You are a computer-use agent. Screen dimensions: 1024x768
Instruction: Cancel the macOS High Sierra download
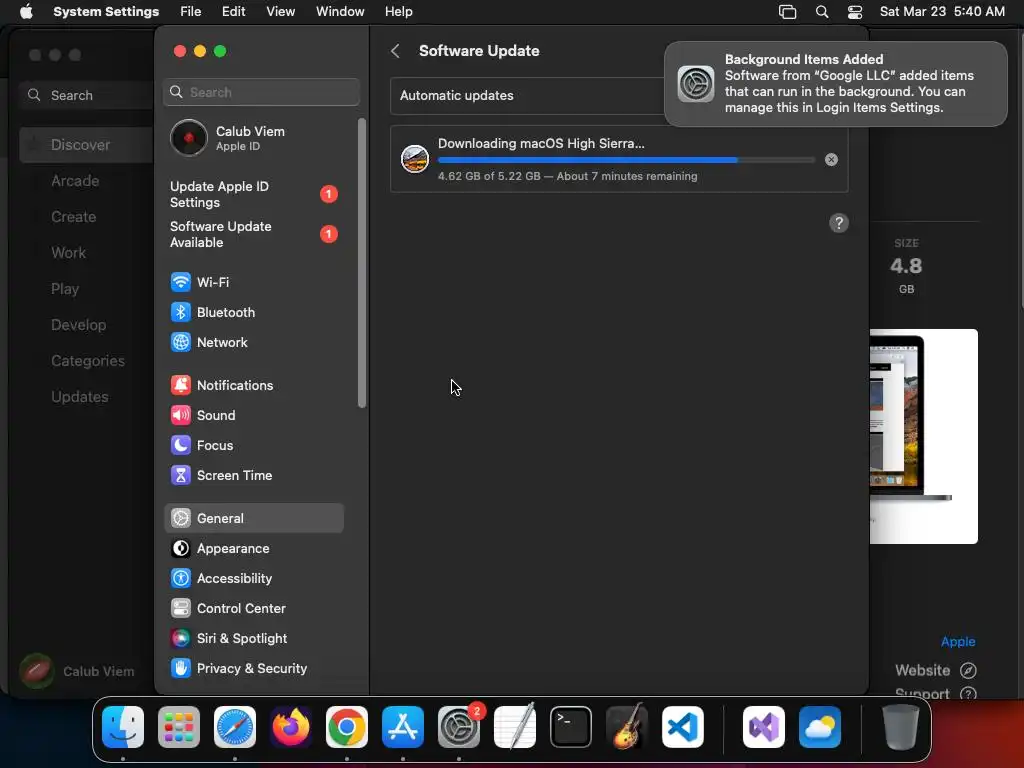coord(831,159)
